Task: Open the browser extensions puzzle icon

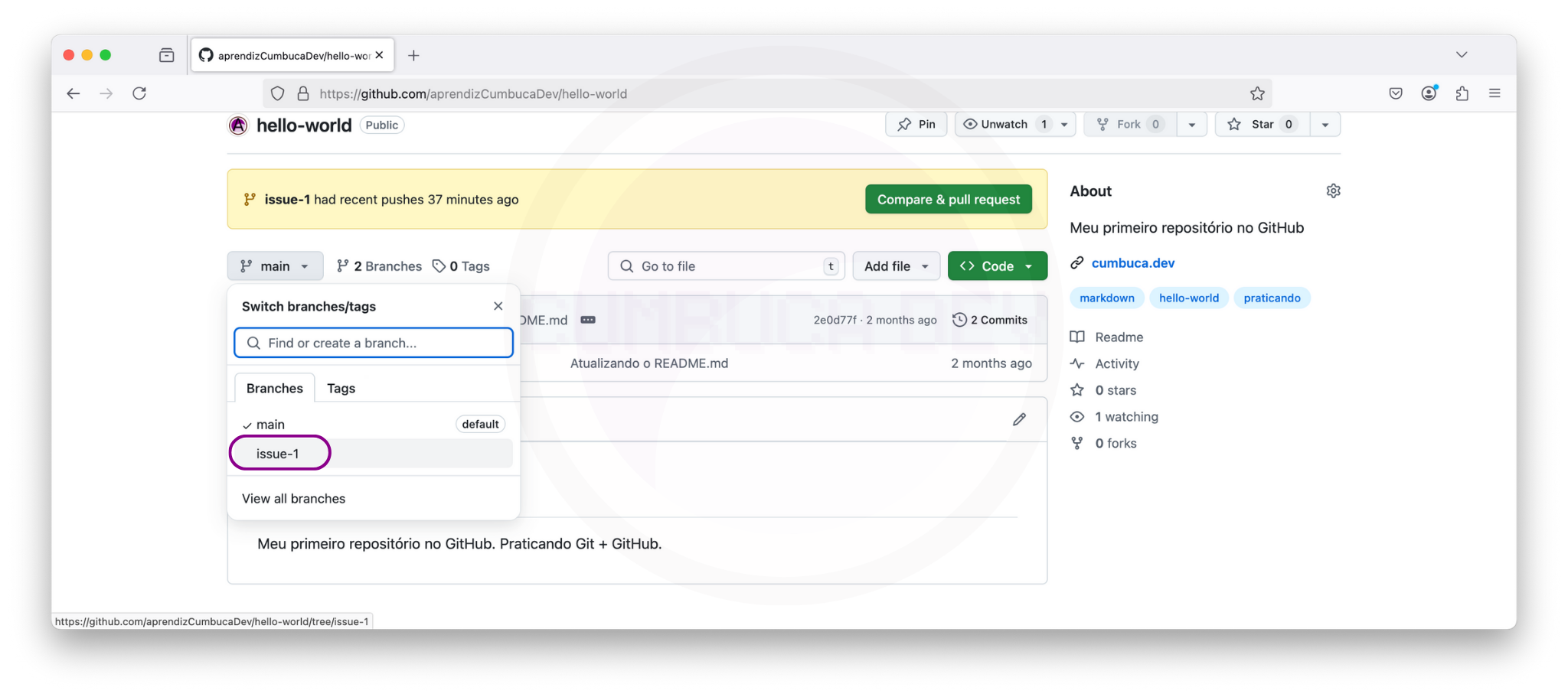Action: tap(1462, 93)
